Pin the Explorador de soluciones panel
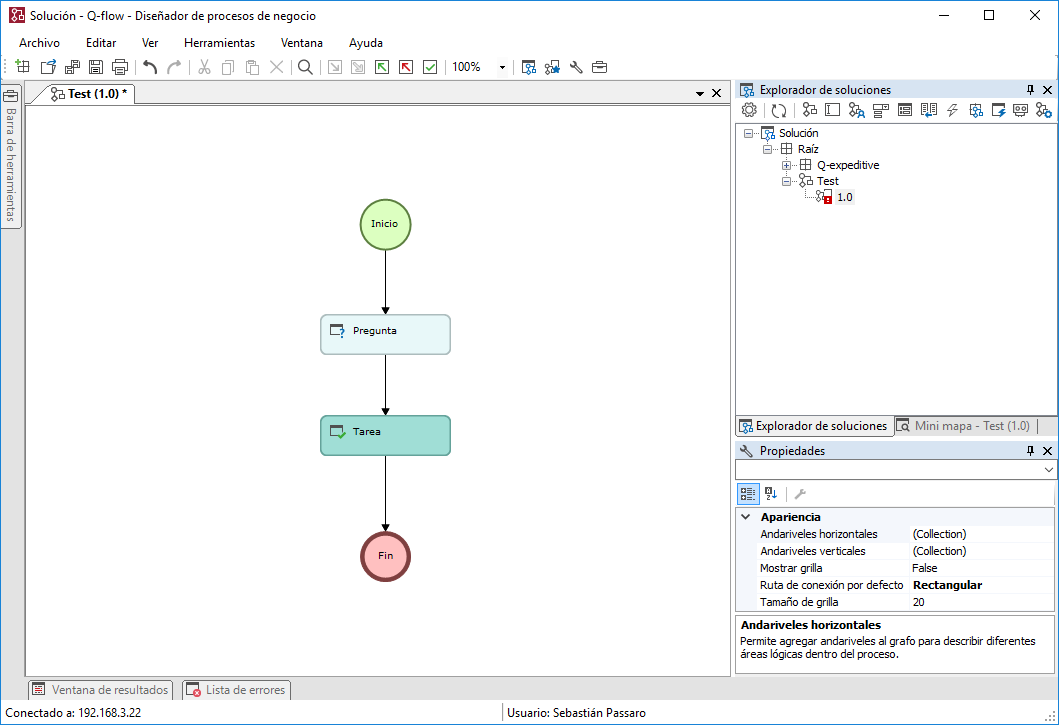 [x=1030, y=90]
